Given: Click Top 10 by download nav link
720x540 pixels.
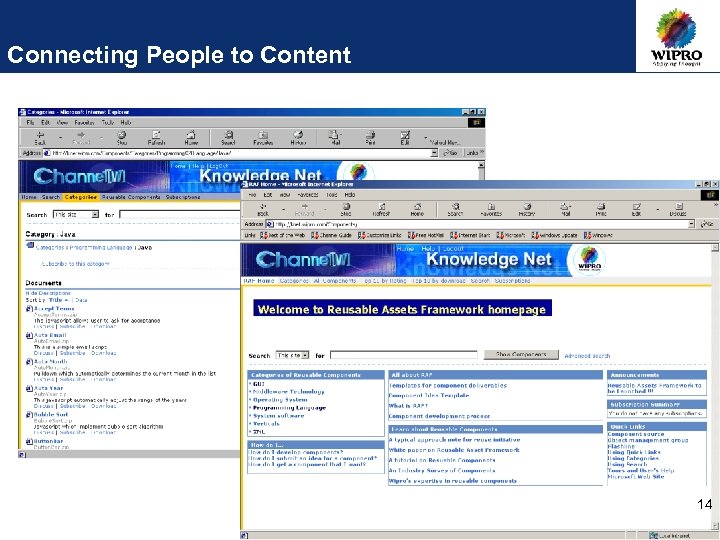Looking at the screenshot, I should [x=440, y=281].
